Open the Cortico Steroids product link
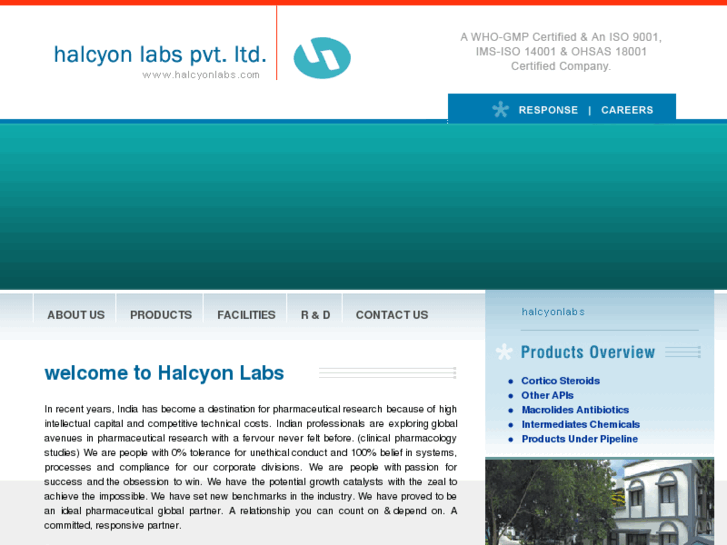The width and height of the screenshot is (727, 545). pyautogui.click(x=560, y=381)
